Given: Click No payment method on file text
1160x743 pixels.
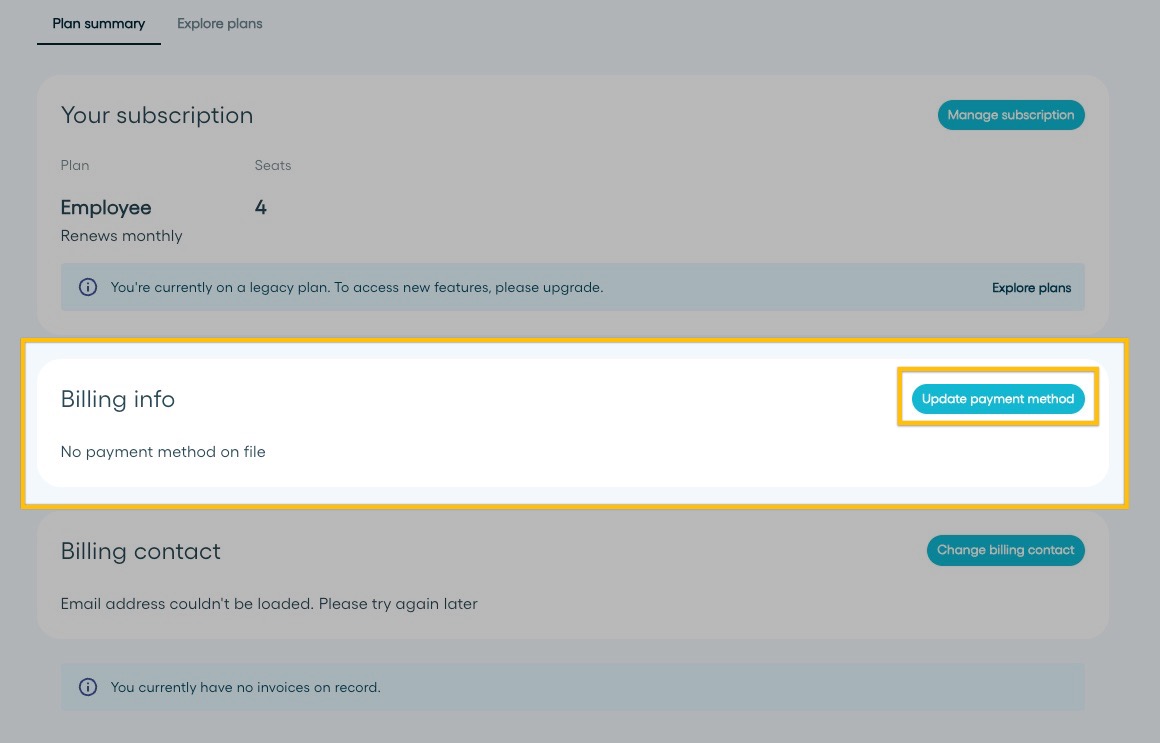Looking at the screenshot, I should (x=163, y=451).
